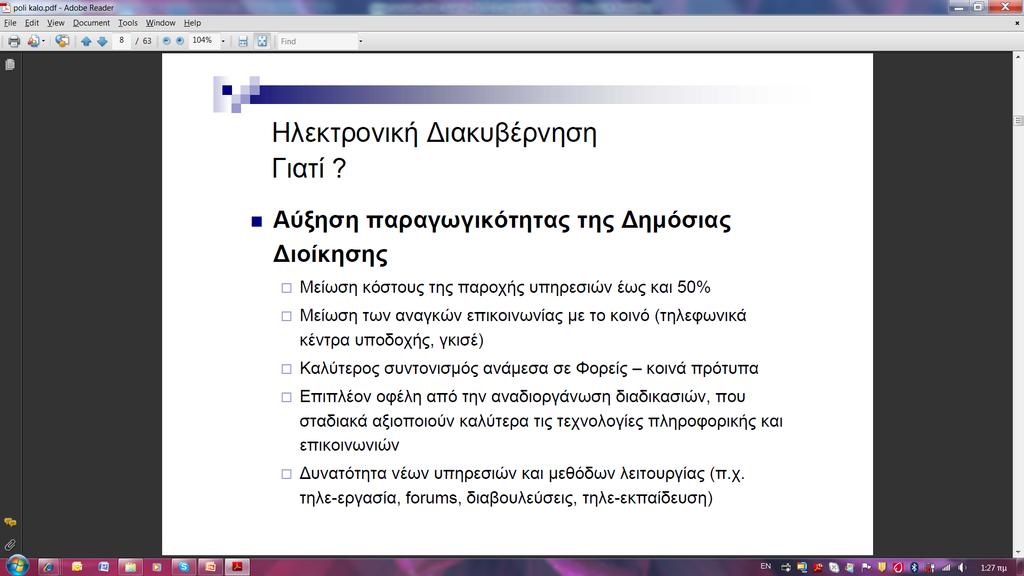Click the scrolling mode page icon
This screenshot has width=1024, height=576.
pyautogui.click(x=243, y=41)
